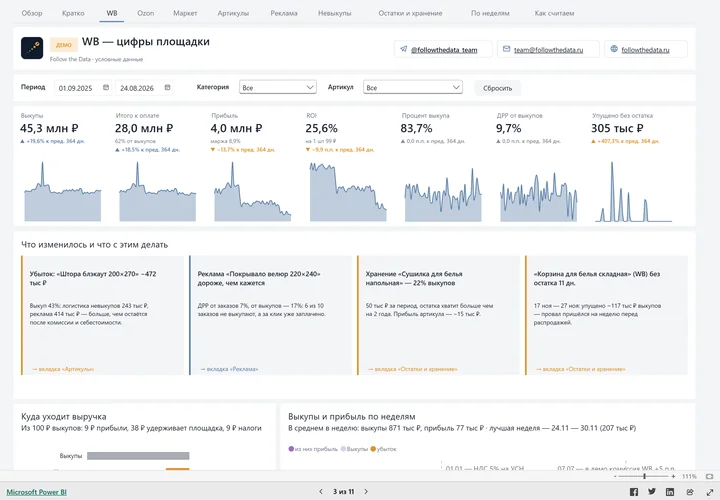
Task: Click the fit to page icon
Action: click(709, 477)
